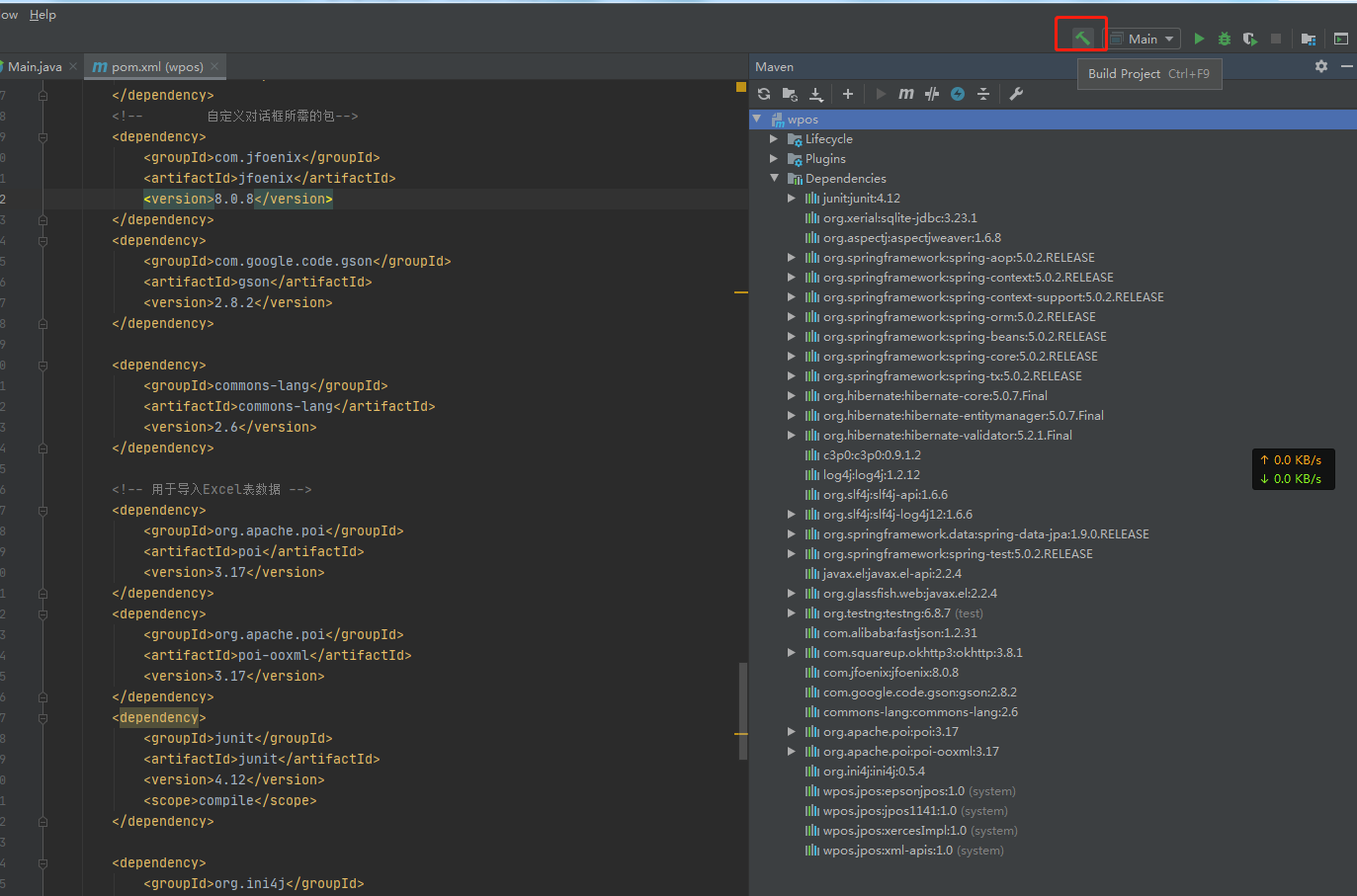Expand the Lifecycle node
Screen dimensions: 1357x896
774,139
